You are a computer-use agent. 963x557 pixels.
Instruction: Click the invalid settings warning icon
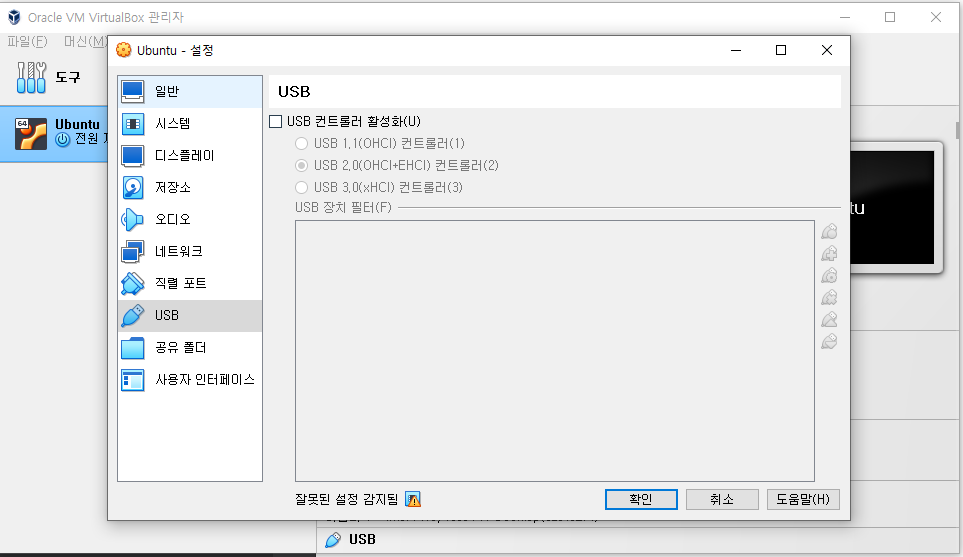pyautogui.click(x=413, y=500)
